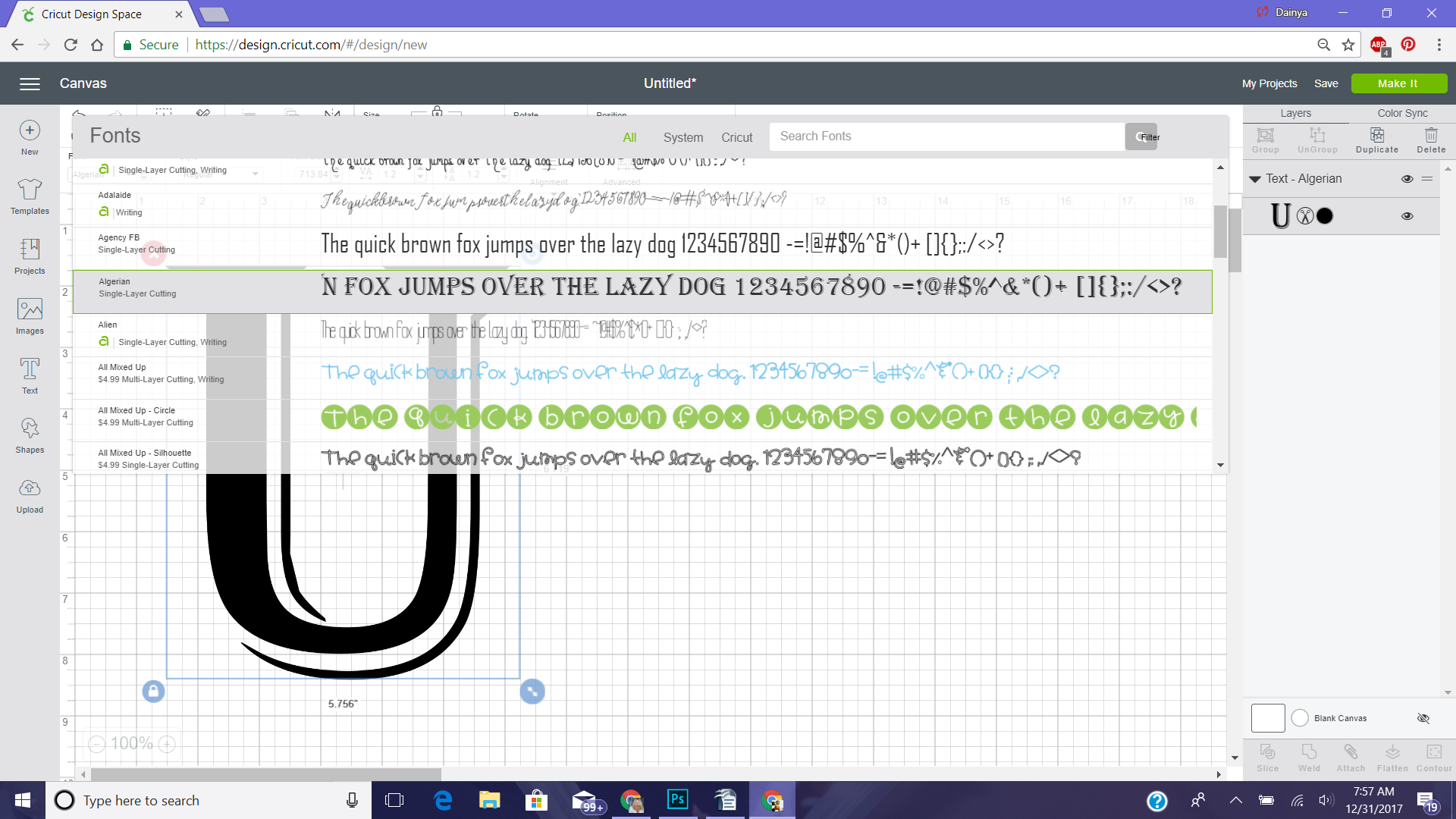Zoom out canvas with minus button
Viewport: 1456px width, 819px height.
pos(96,744)
